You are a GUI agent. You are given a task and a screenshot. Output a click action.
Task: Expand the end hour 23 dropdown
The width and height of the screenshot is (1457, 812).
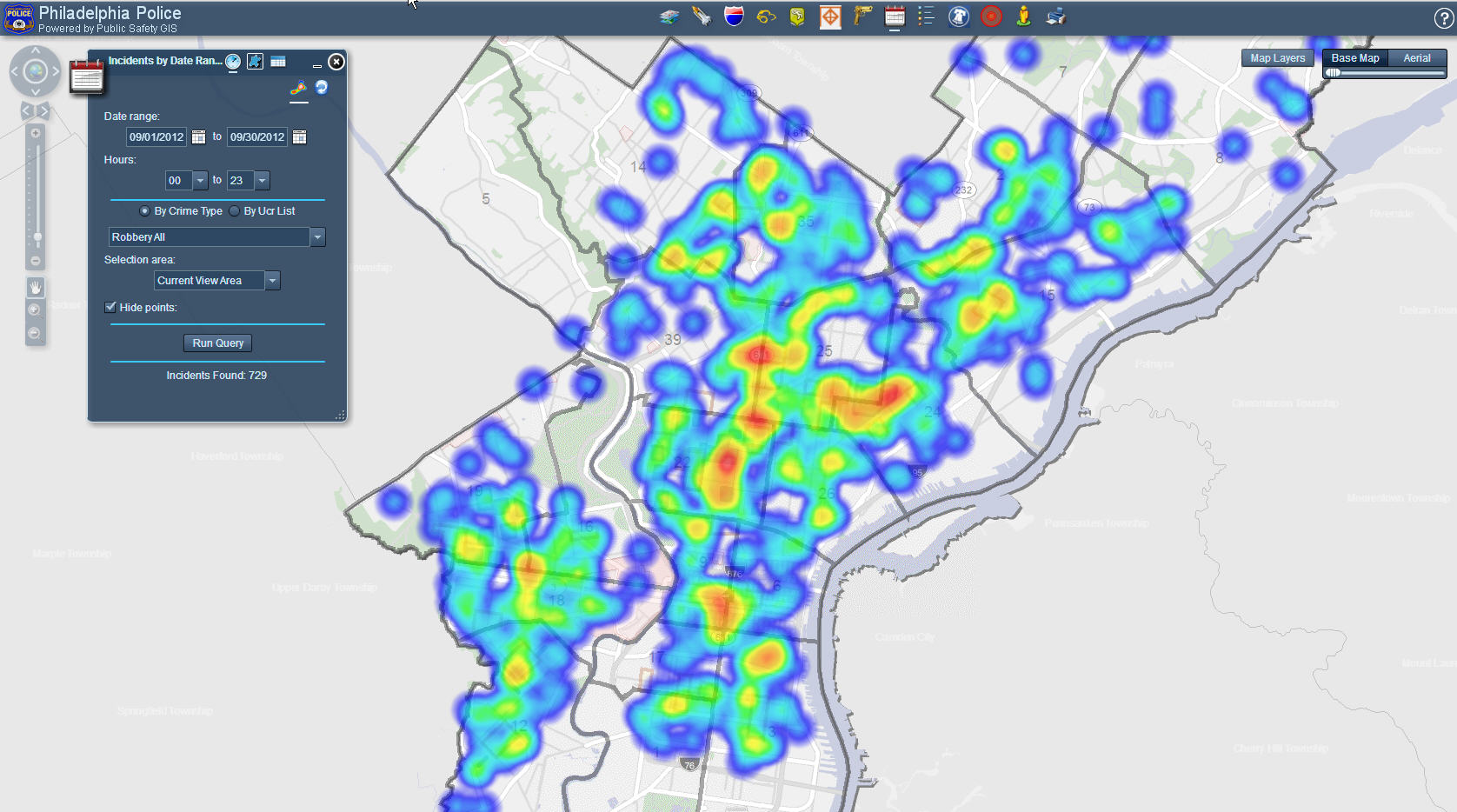click(262, 181)
